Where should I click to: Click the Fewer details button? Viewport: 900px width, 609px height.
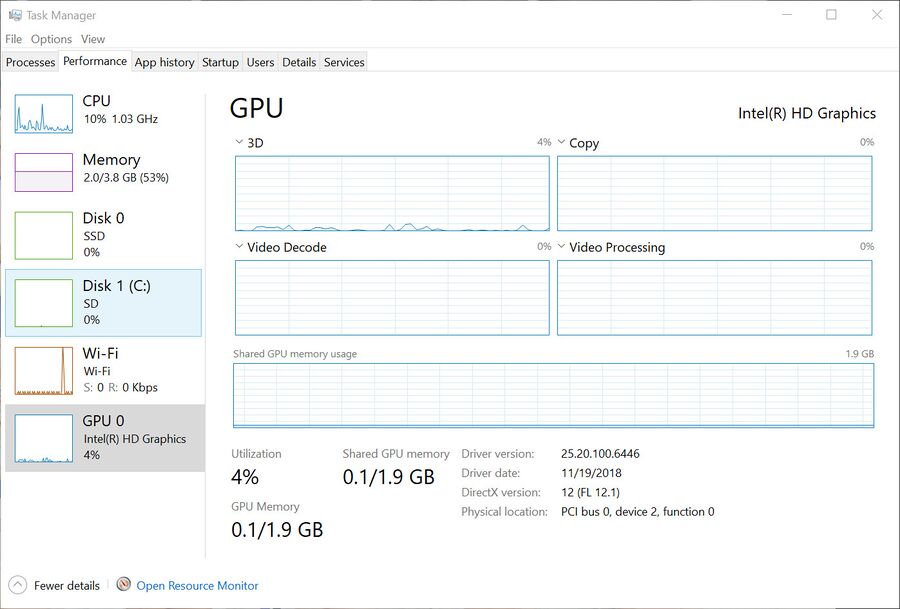66,586
